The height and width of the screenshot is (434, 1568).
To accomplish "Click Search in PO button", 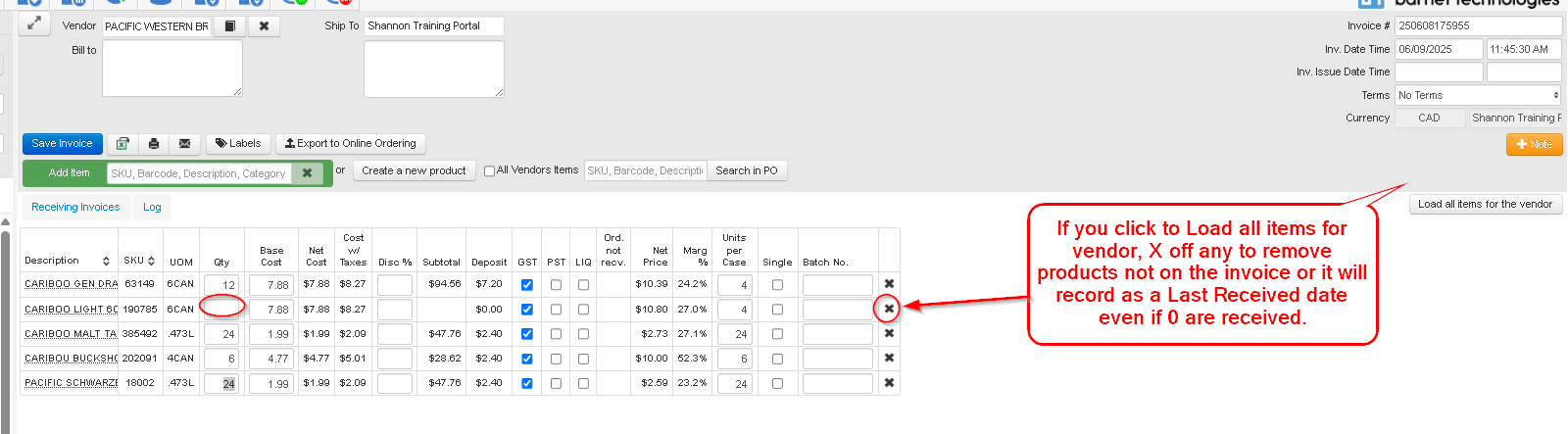I will (x=747, y=170).
